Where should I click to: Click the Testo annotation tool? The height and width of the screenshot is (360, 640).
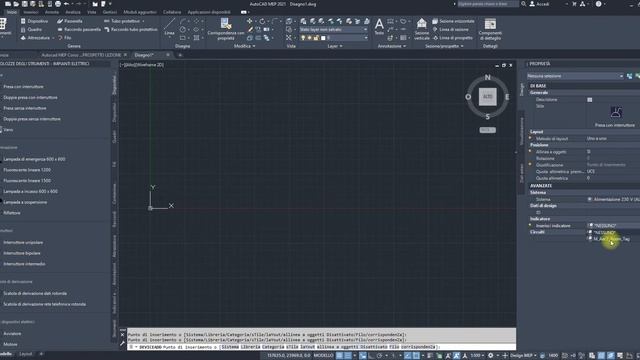[379, 27]
